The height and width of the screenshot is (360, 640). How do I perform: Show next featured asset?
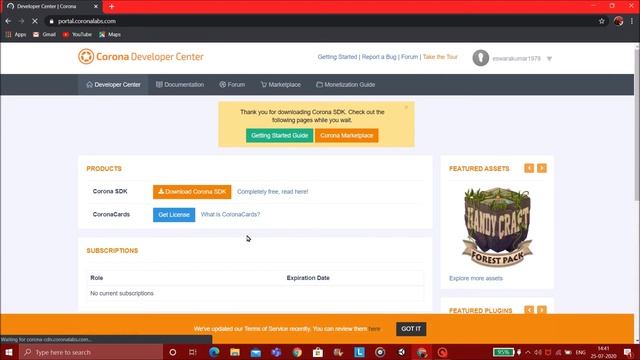click(x=542, y=168)
